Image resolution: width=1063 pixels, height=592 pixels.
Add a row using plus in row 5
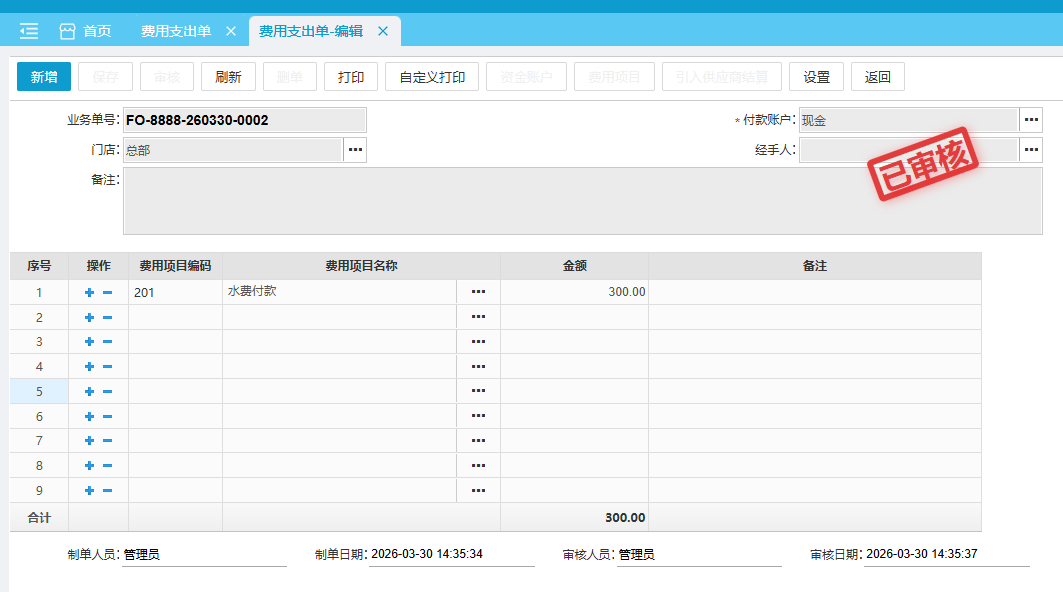pyautogui.click(x=89, y=392)
